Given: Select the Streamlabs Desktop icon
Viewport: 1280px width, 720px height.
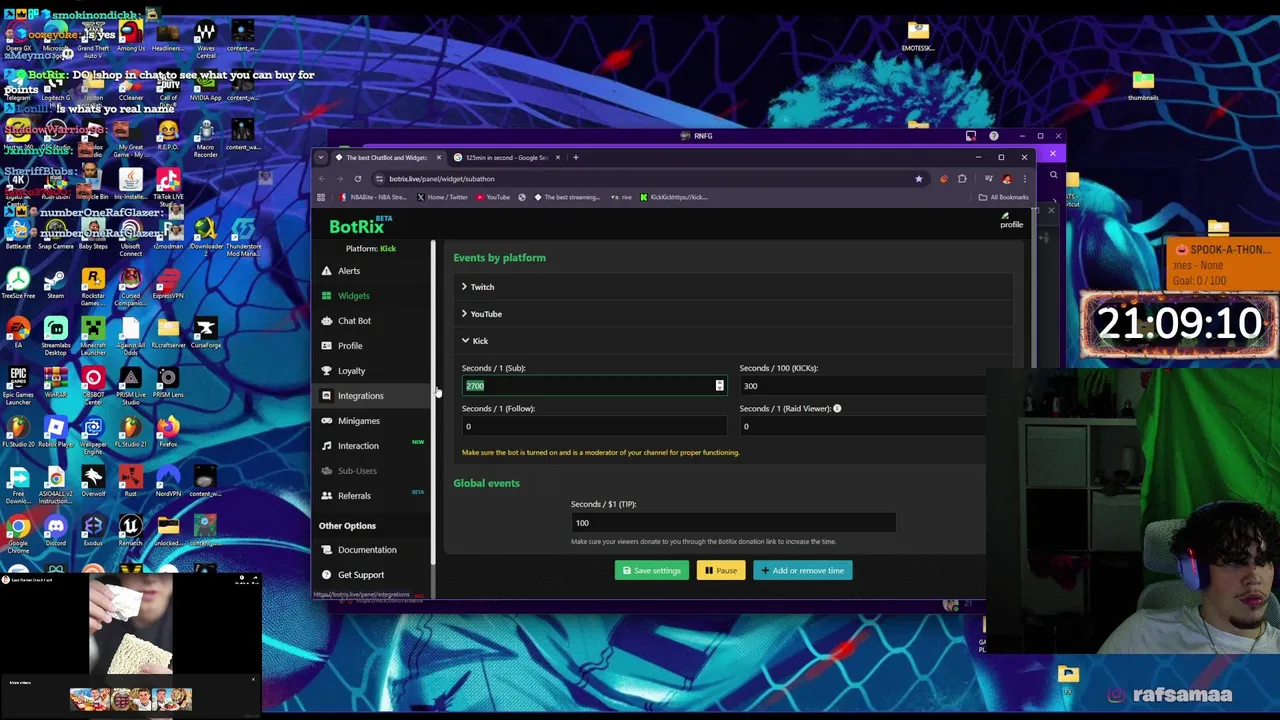Looking at the screenshot, I should (x=55, y=335).
